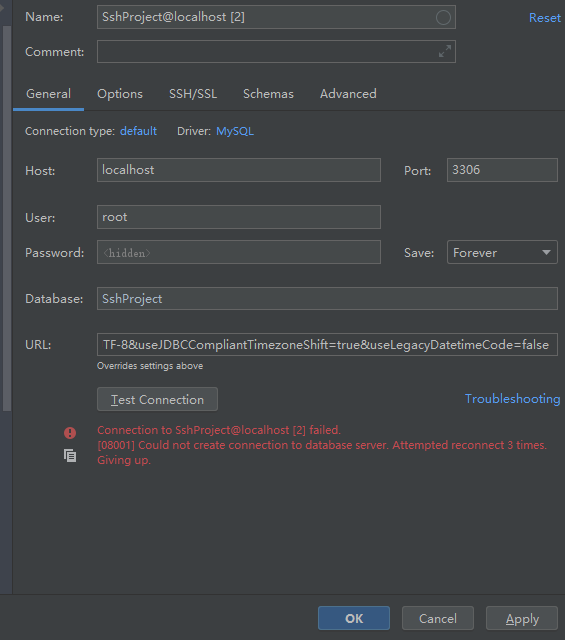Open the Troubleshooting link
565x640 pixels.
[x=512, y=399]
